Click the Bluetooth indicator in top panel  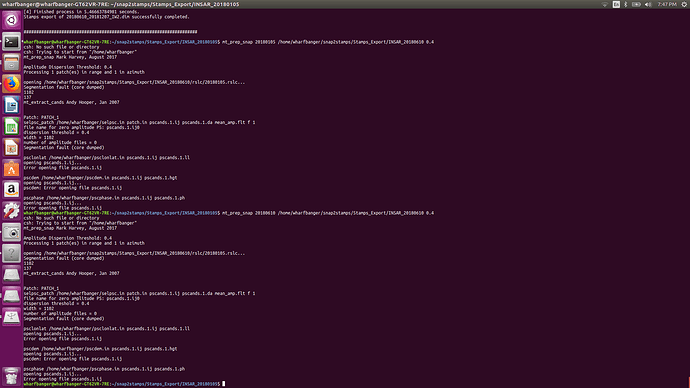[626, 4]
